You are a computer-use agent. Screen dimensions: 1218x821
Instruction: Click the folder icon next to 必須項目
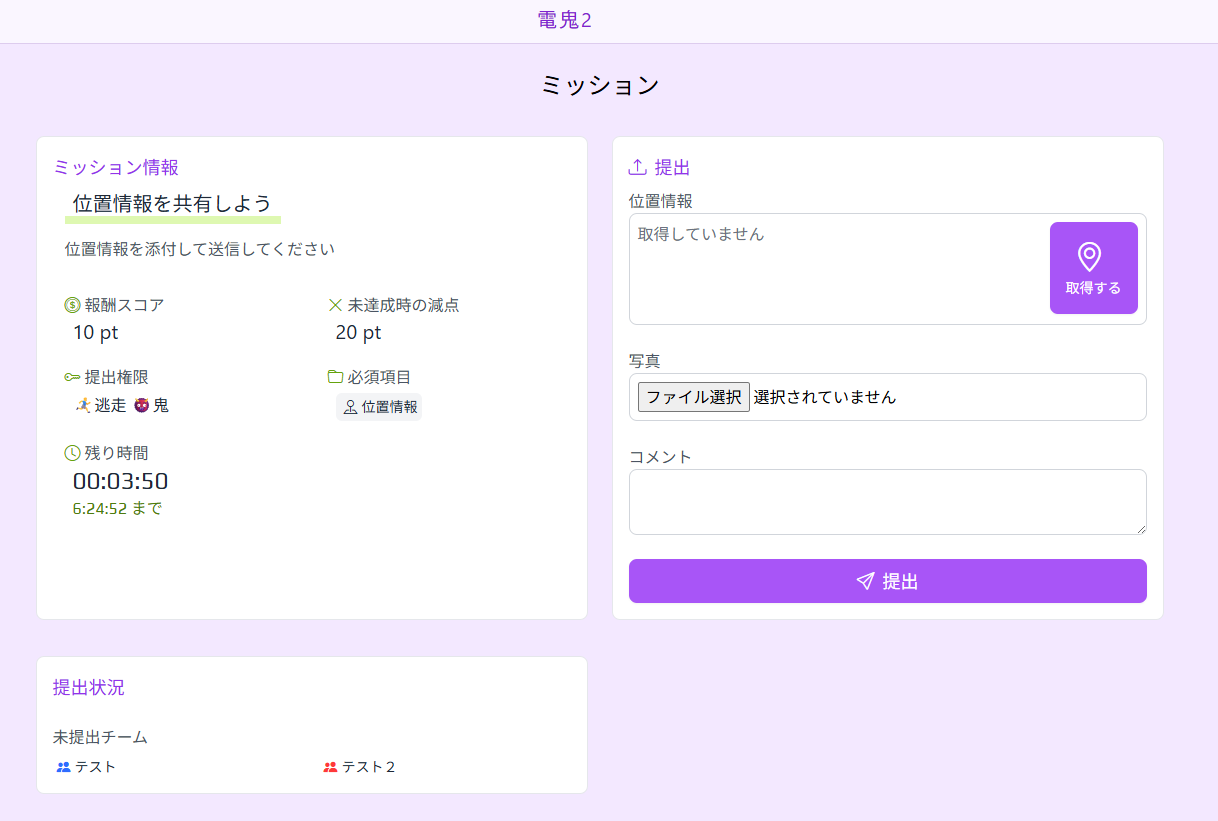(x=335, y=377)
